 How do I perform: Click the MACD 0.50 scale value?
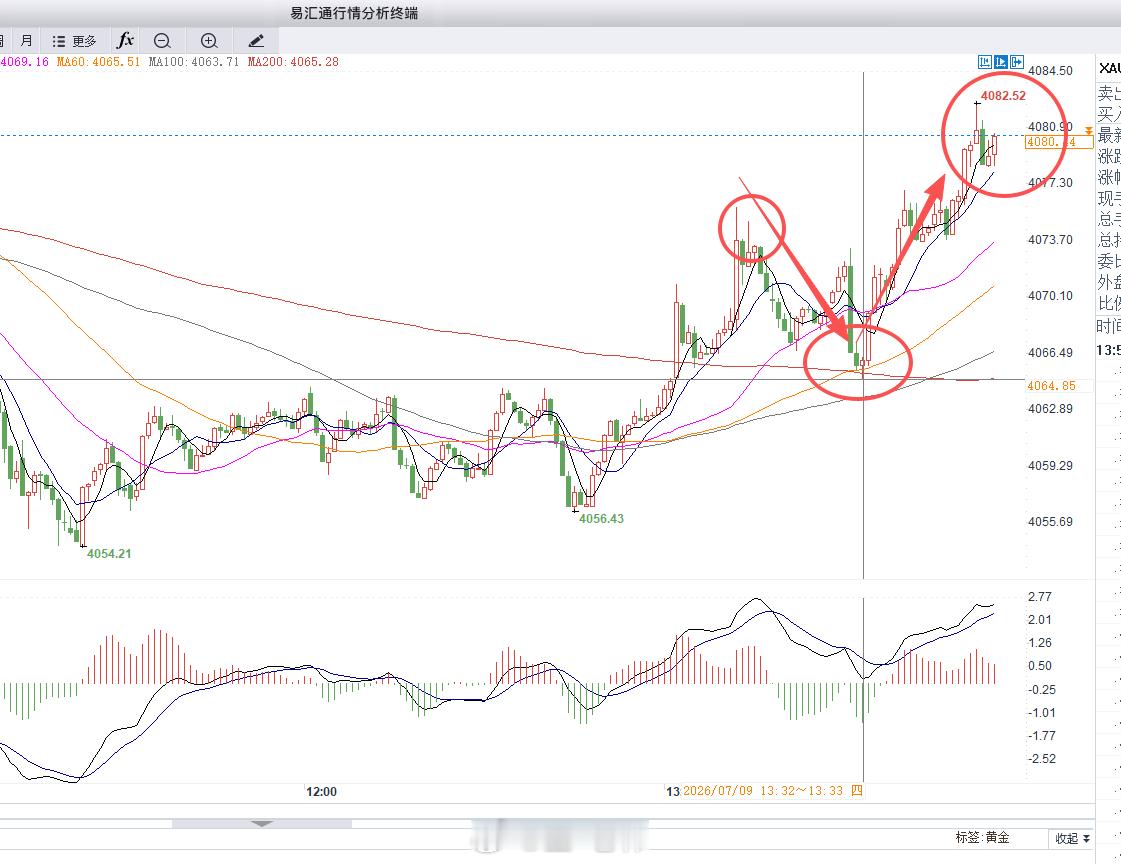pos(1039,666)
